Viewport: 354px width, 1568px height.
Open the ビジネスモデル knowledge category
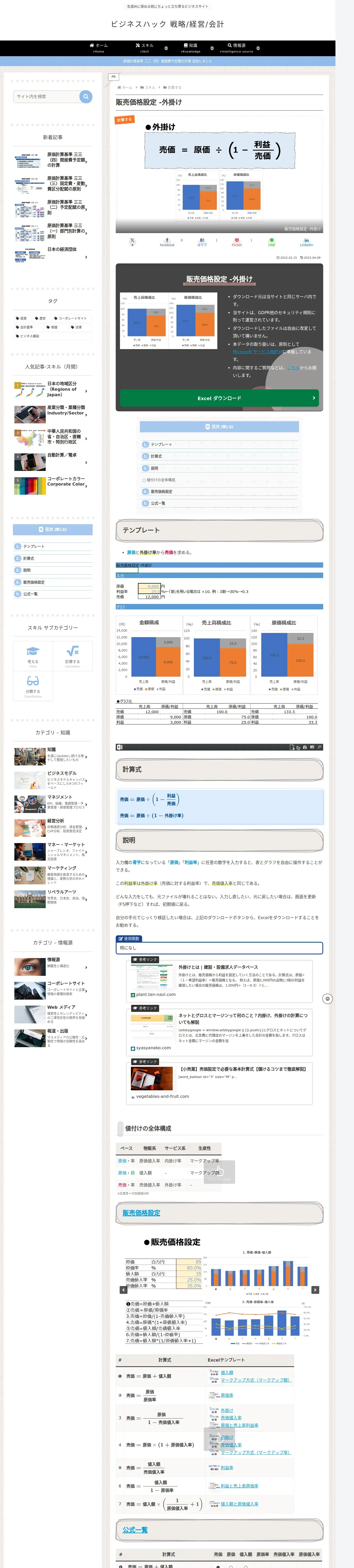[x=53, y=780]
